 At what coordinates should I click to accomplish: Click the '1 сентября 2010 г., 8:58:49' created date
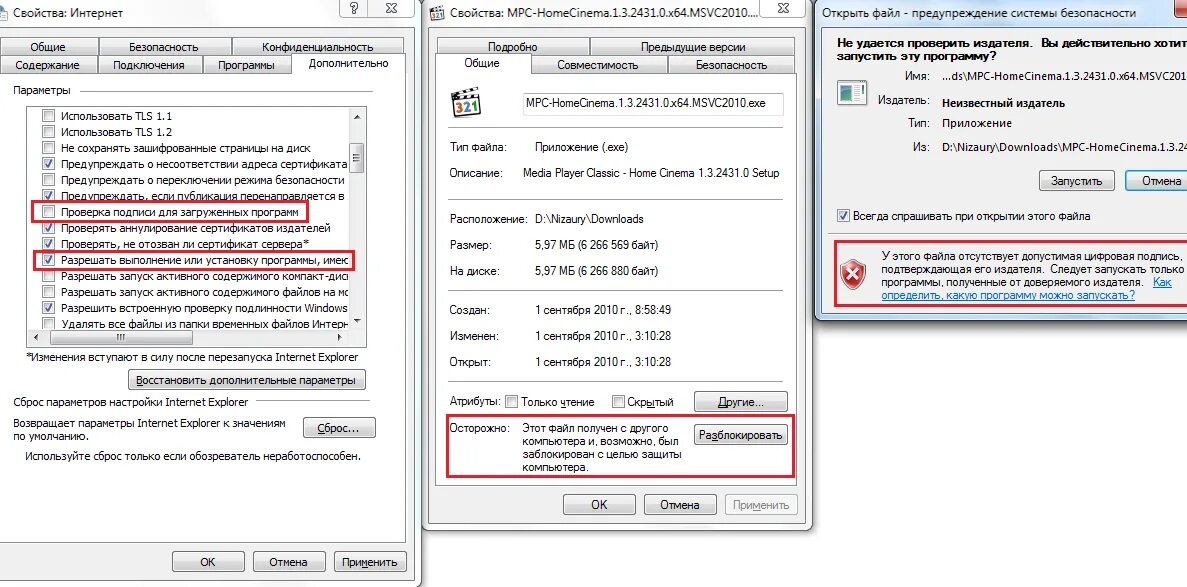[x=603, y=311]
